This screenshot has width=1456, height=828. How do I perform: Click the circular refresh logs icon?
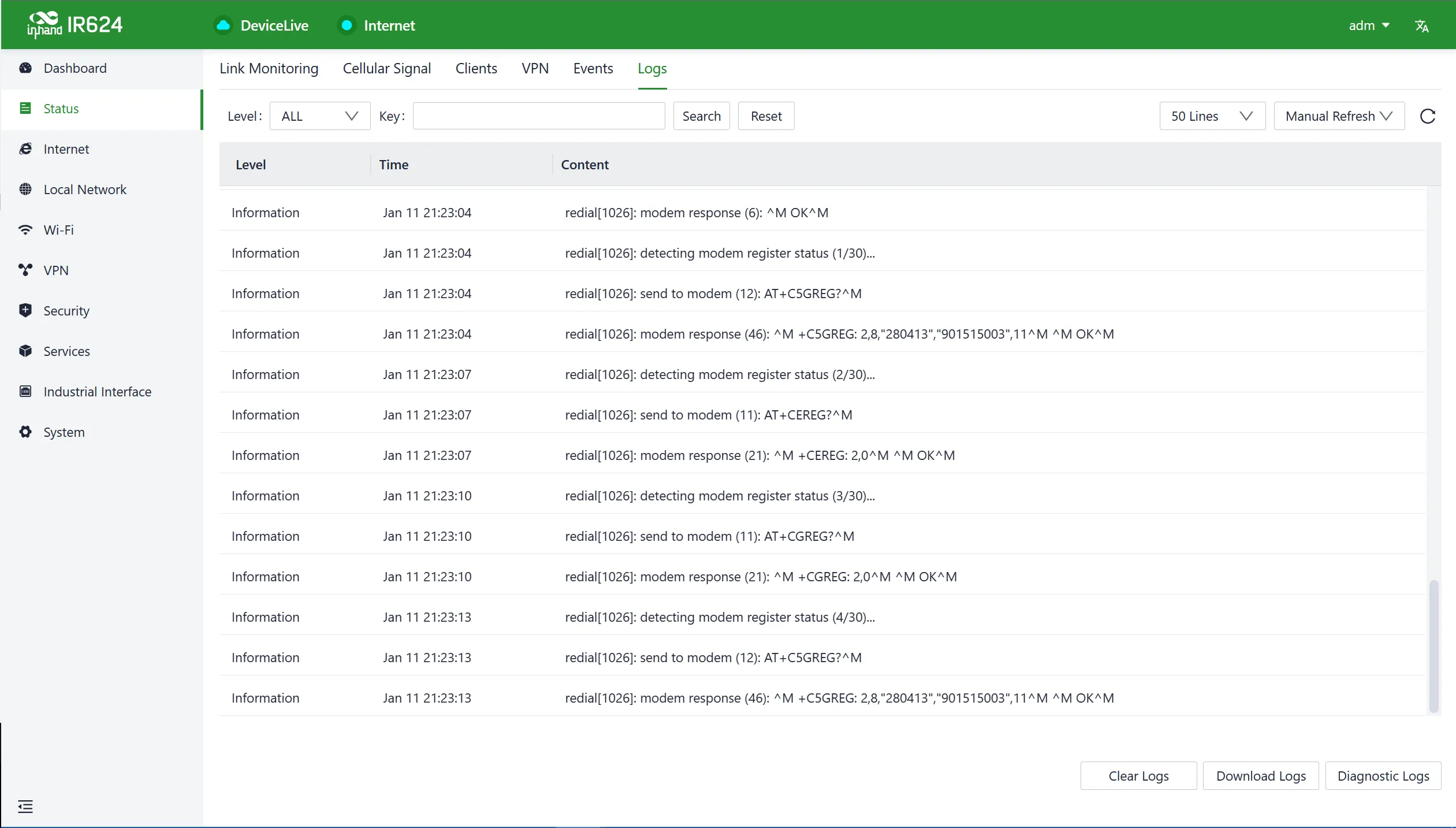pyautogui.click(x=1428, y=116)
